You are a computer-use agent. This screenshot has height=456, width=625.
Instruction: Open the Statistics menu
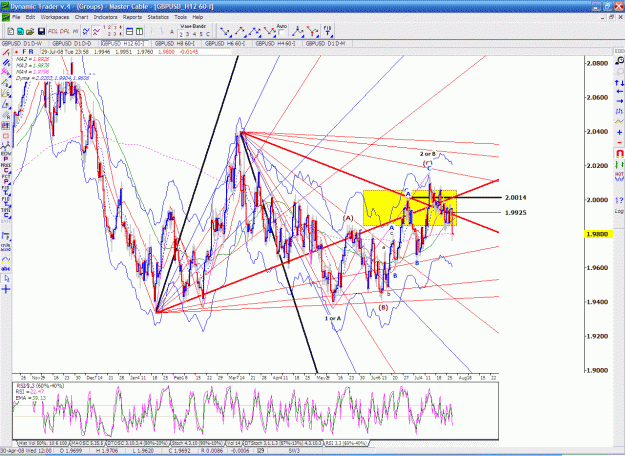(x=158, y=17)
